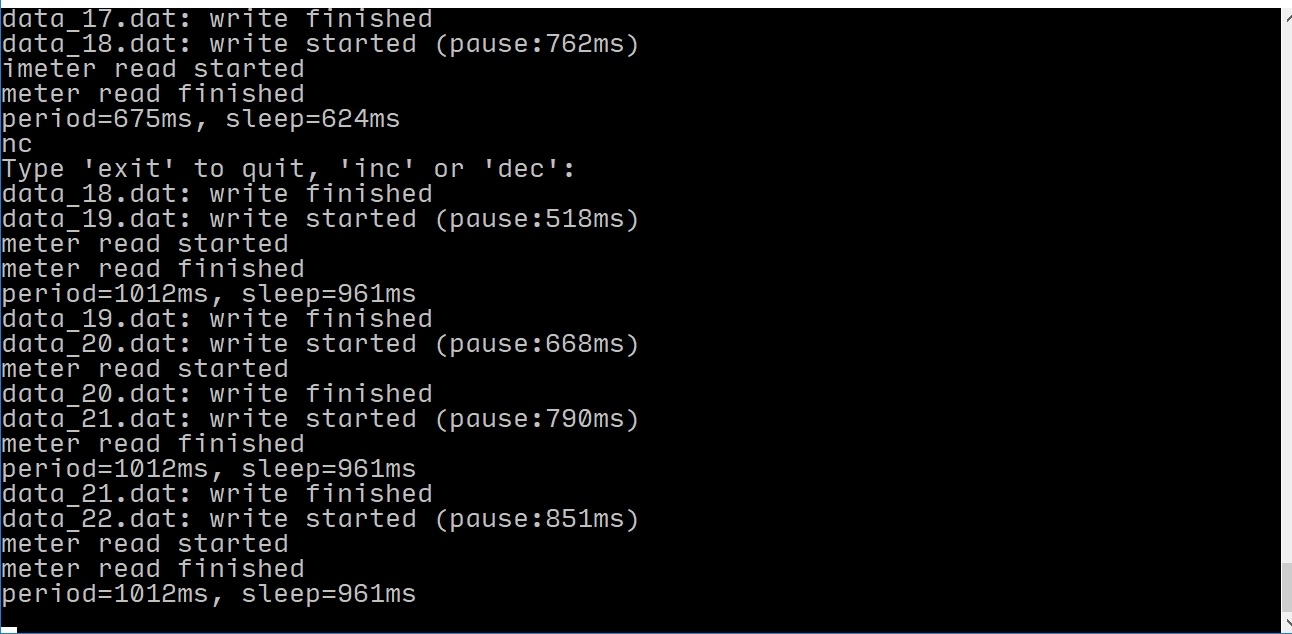
Task: Click "data_20.dat: write started (pause:668ms)" line
Action: pyautogui.click(x=319, y=344)
